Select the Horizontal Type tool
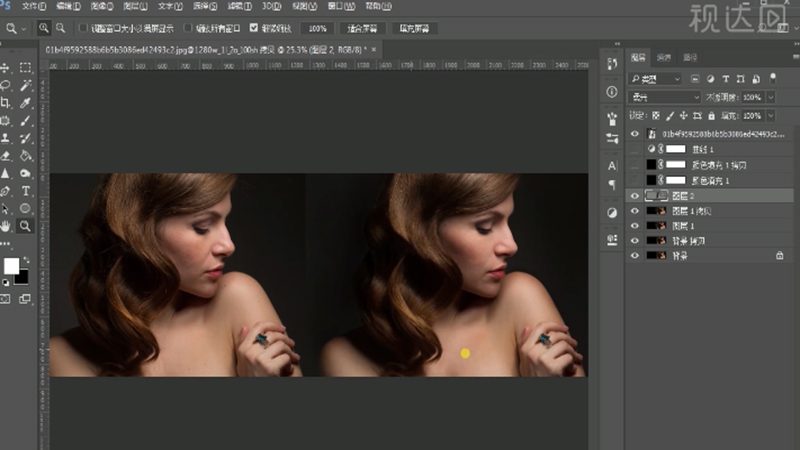The height and width of the screenshot is (450, 800). 25,191
